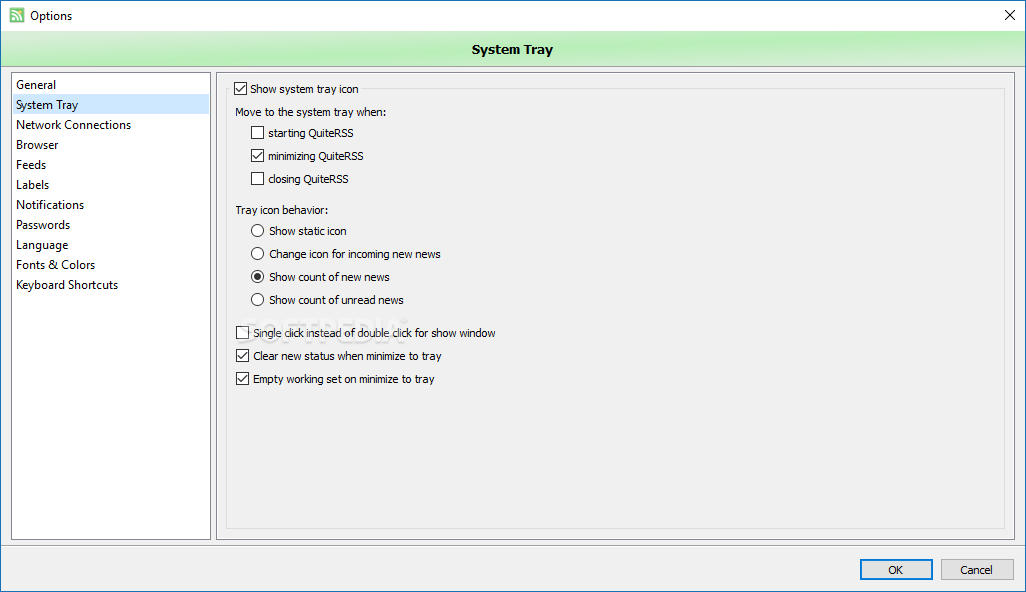Select Language in the options list
1026x592 pixels.
(111, 245)
